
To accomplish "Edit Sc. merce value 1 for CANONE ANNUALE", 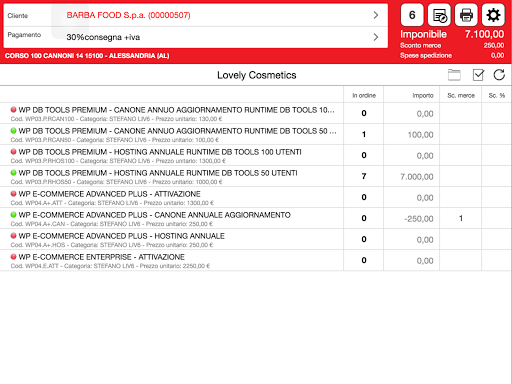I will [461, 218].
